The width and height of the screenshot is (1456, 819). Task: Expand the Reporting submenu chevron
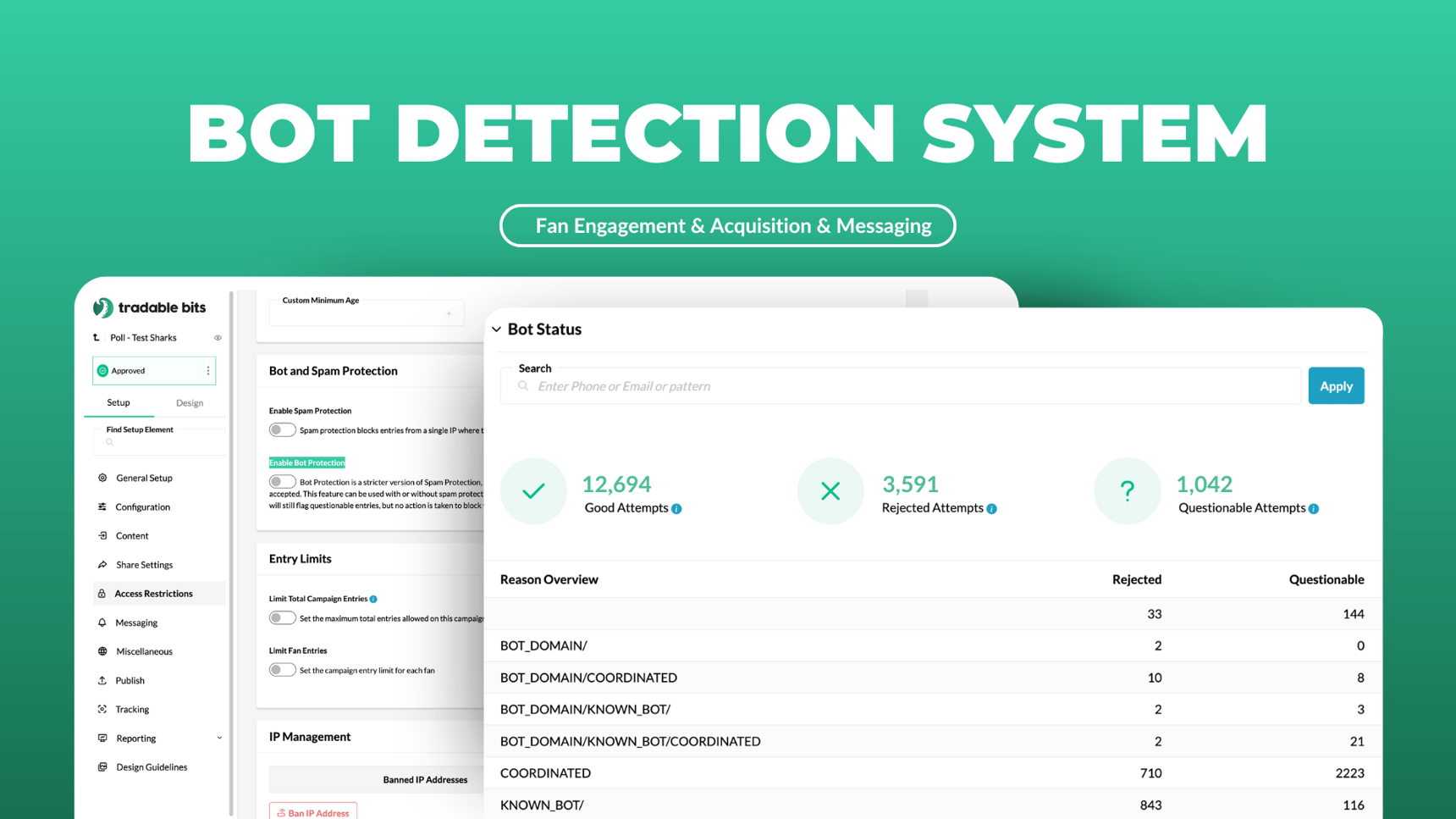219,739
